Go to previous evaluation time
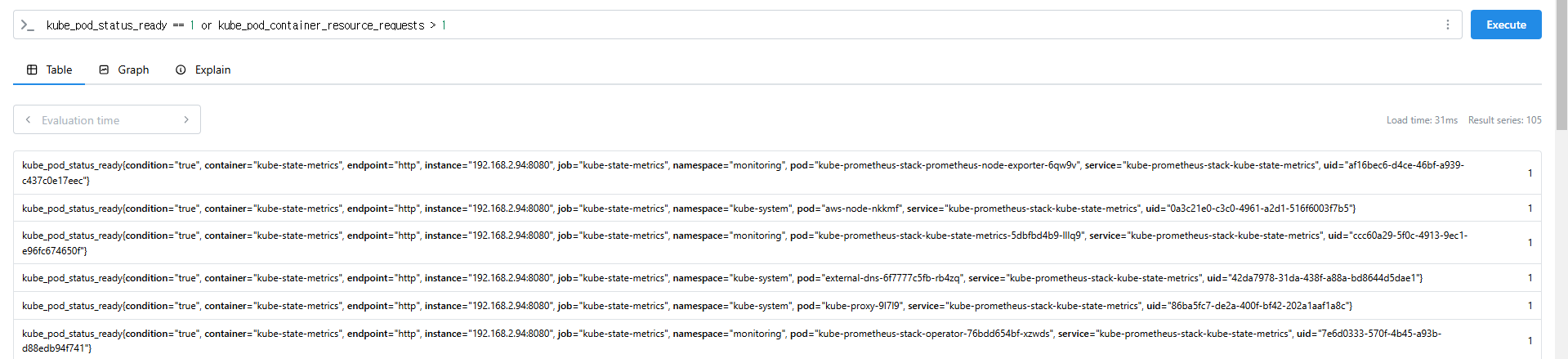This screenshot has width=1568, height=359. (x=29, y=119)
